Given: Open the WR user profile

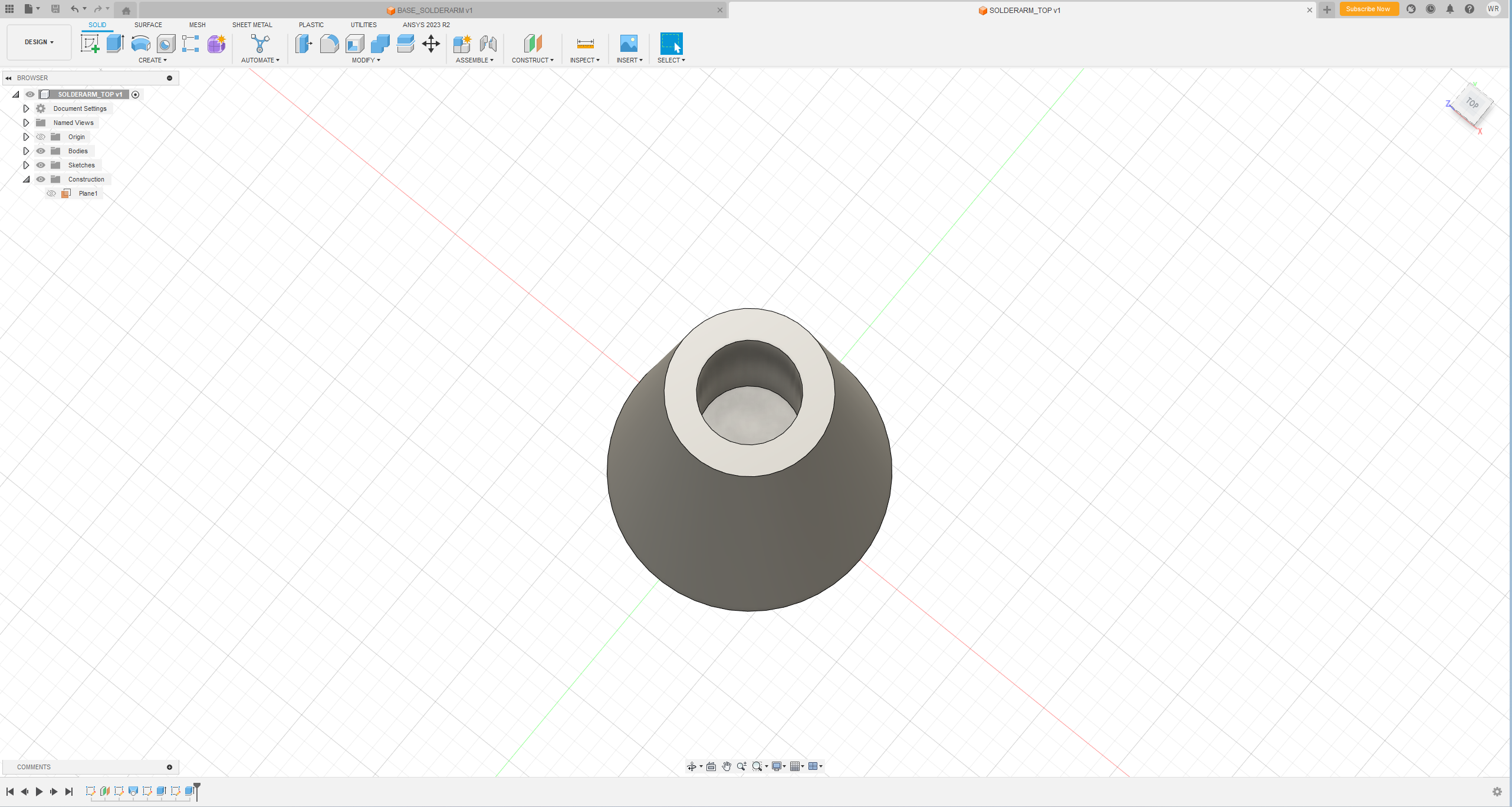Looking at the screenshot, I should coord(1493,9).
